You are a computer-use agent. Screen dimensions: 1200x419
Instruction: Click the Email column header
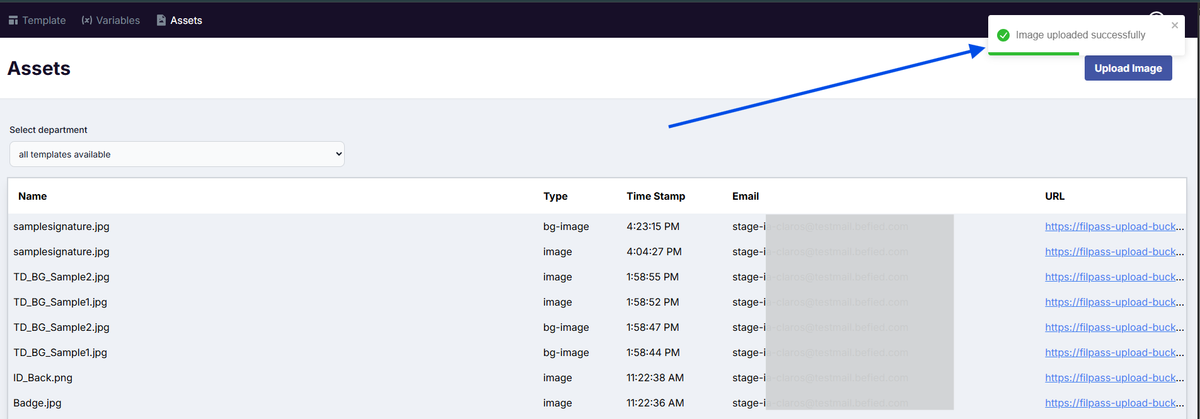point(746,196)
